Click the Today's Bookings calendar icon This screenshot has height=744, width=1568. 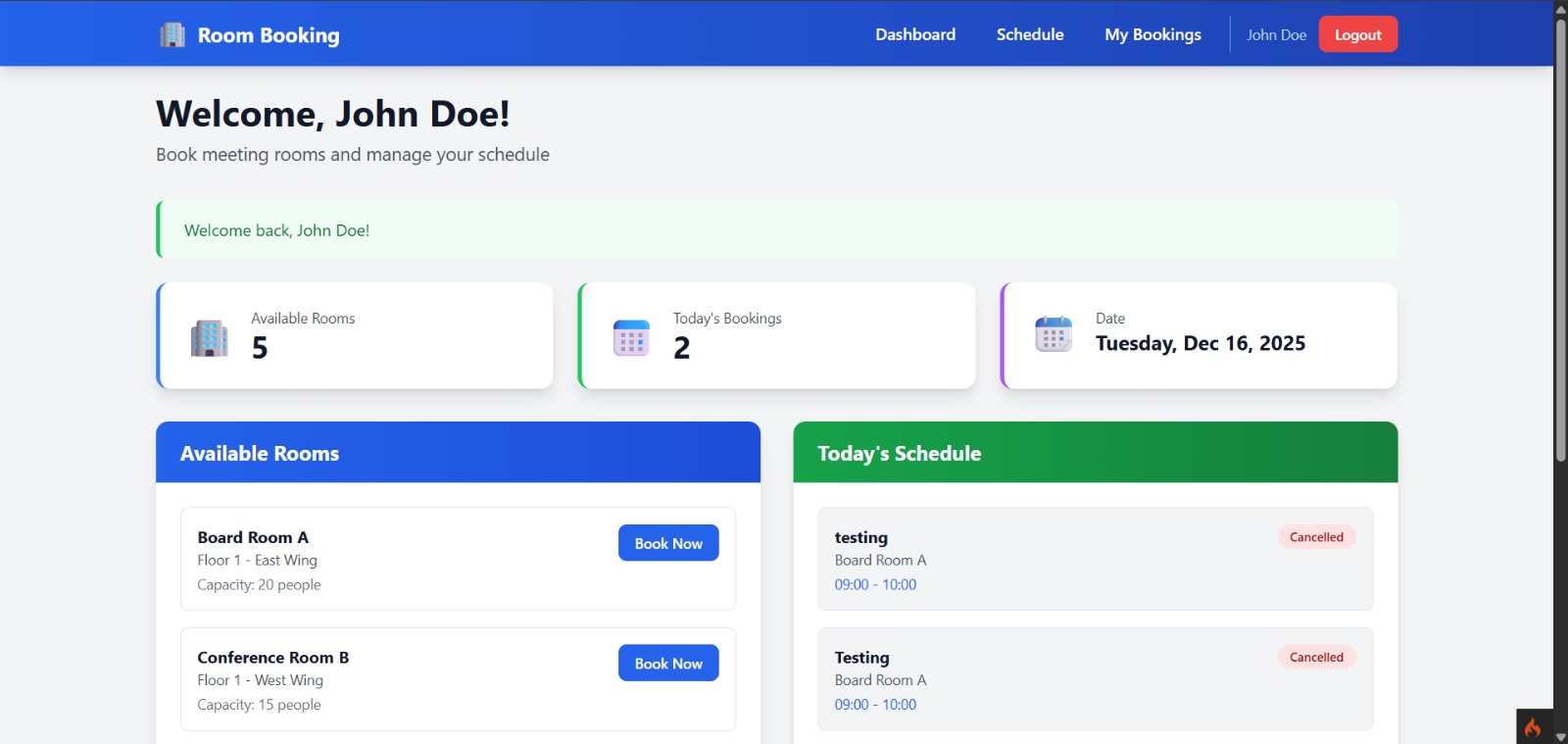631,338
